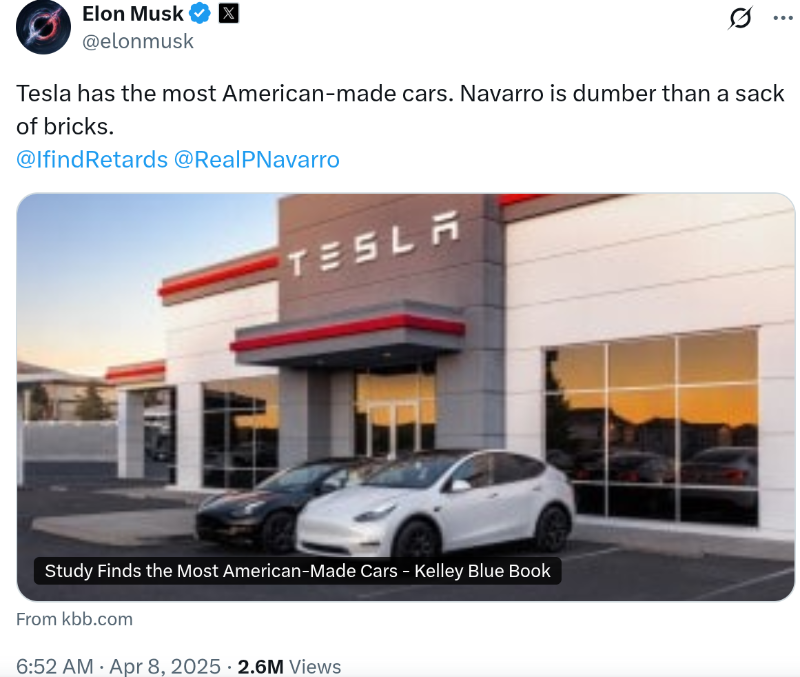Open the 6:52 AM timestamp permalink

55,666
